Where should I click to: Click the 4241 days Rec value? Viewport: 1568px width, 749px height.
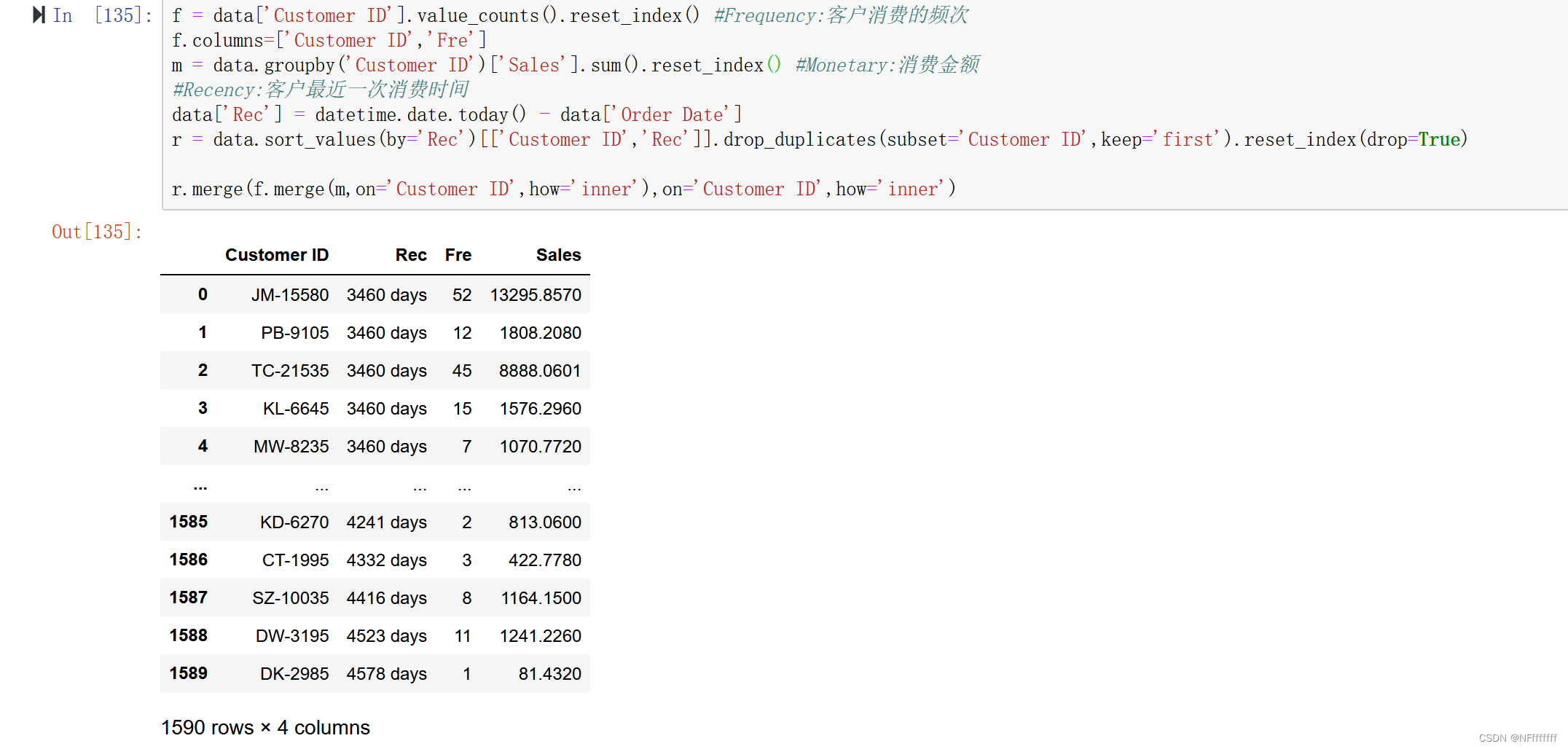pyautogui.click(x=387, y=522)
